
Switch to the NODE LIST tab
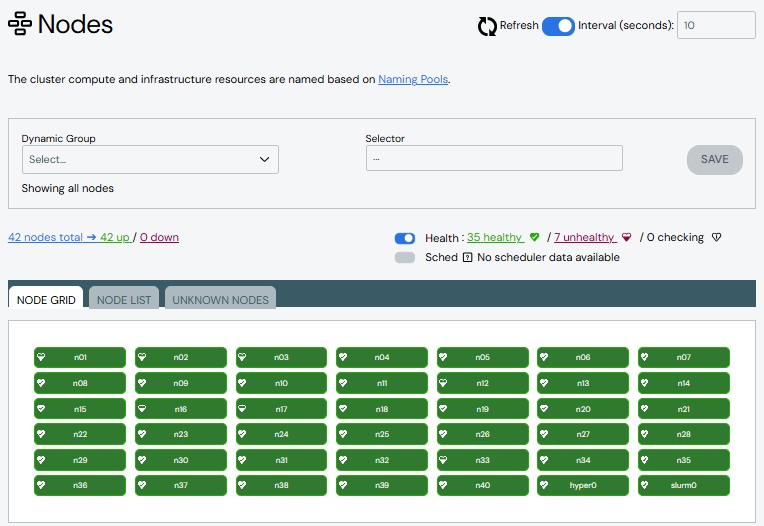point(124,300)
